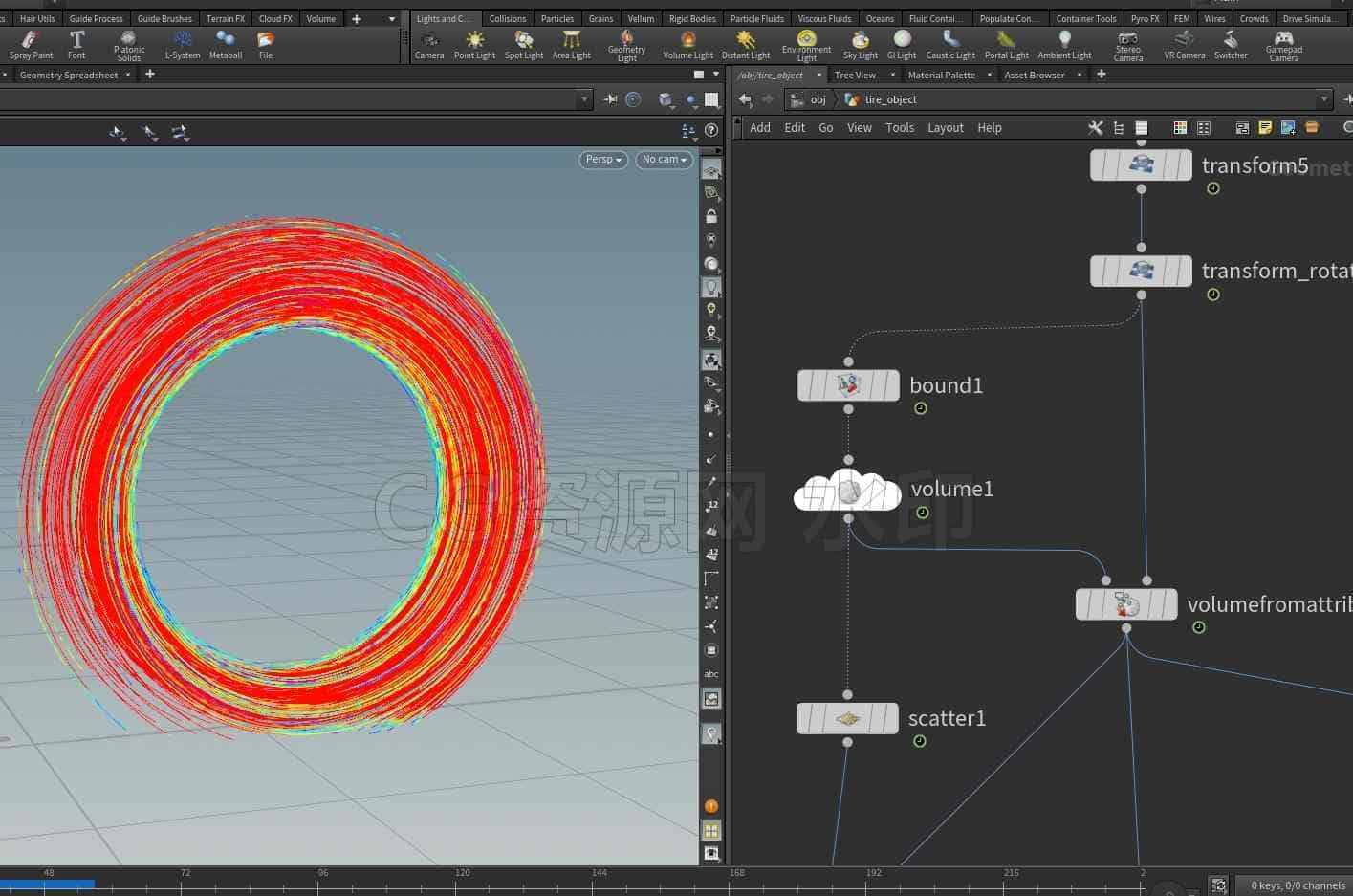Screen dimensions: 1353x896
Task: Toggle the light bulb display option in viewport
Action: tap(711, 287)
